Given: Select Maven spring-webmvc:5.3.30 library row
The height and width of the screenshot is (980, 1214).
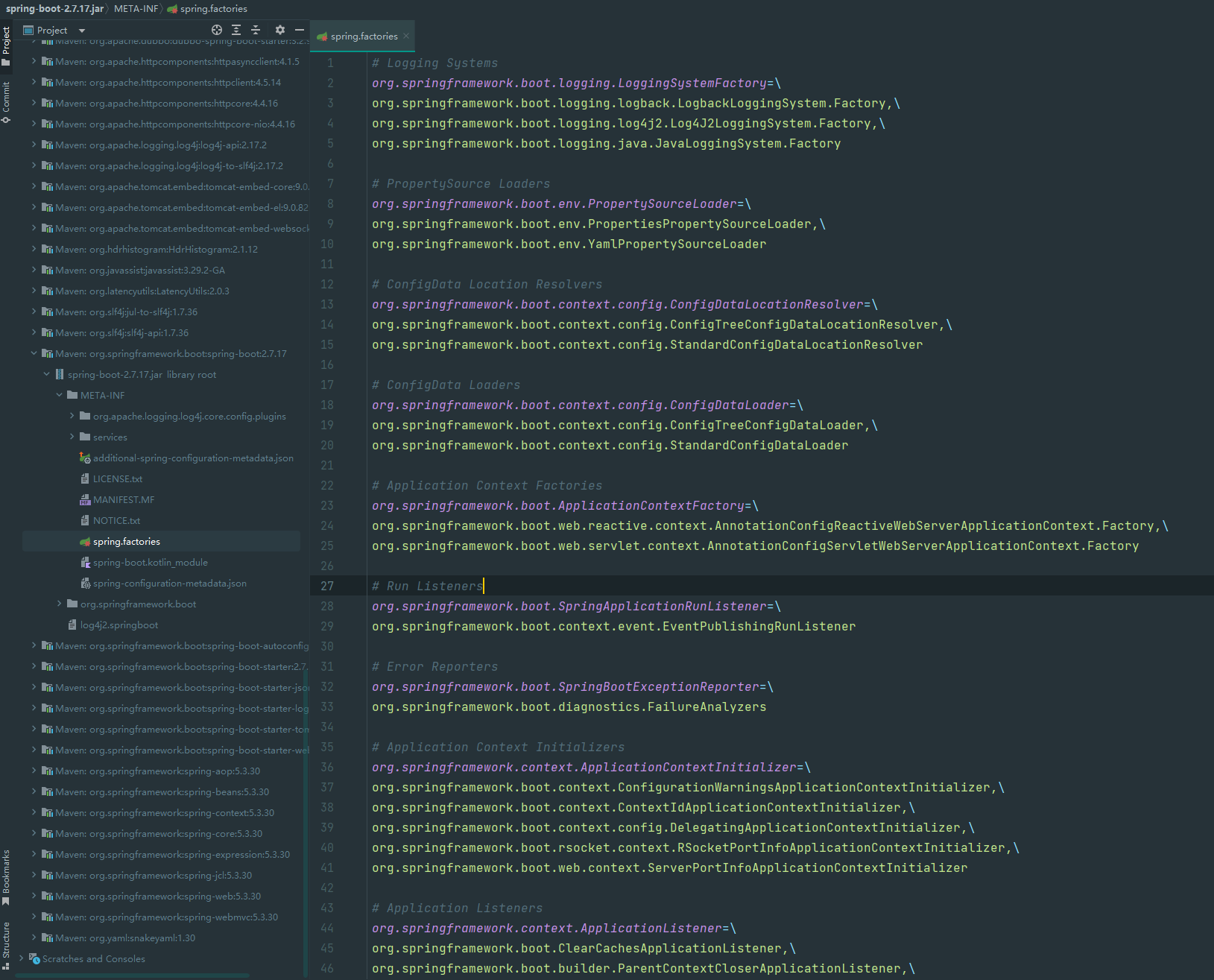Looking at the screenshot, I should pos(161,917).
